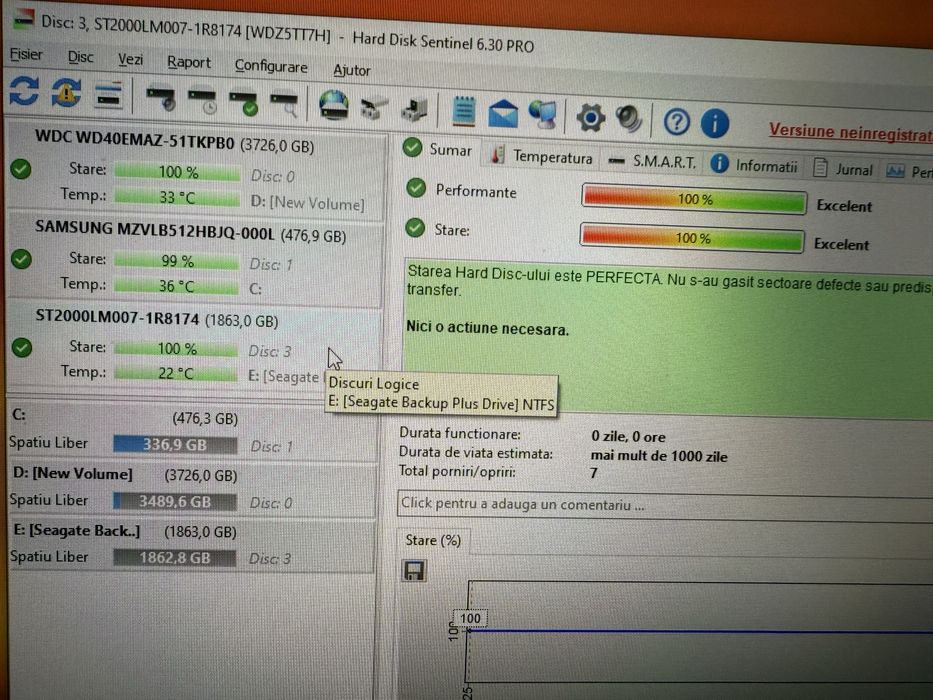Click the blue envelope email icon

tap(503, 113)
